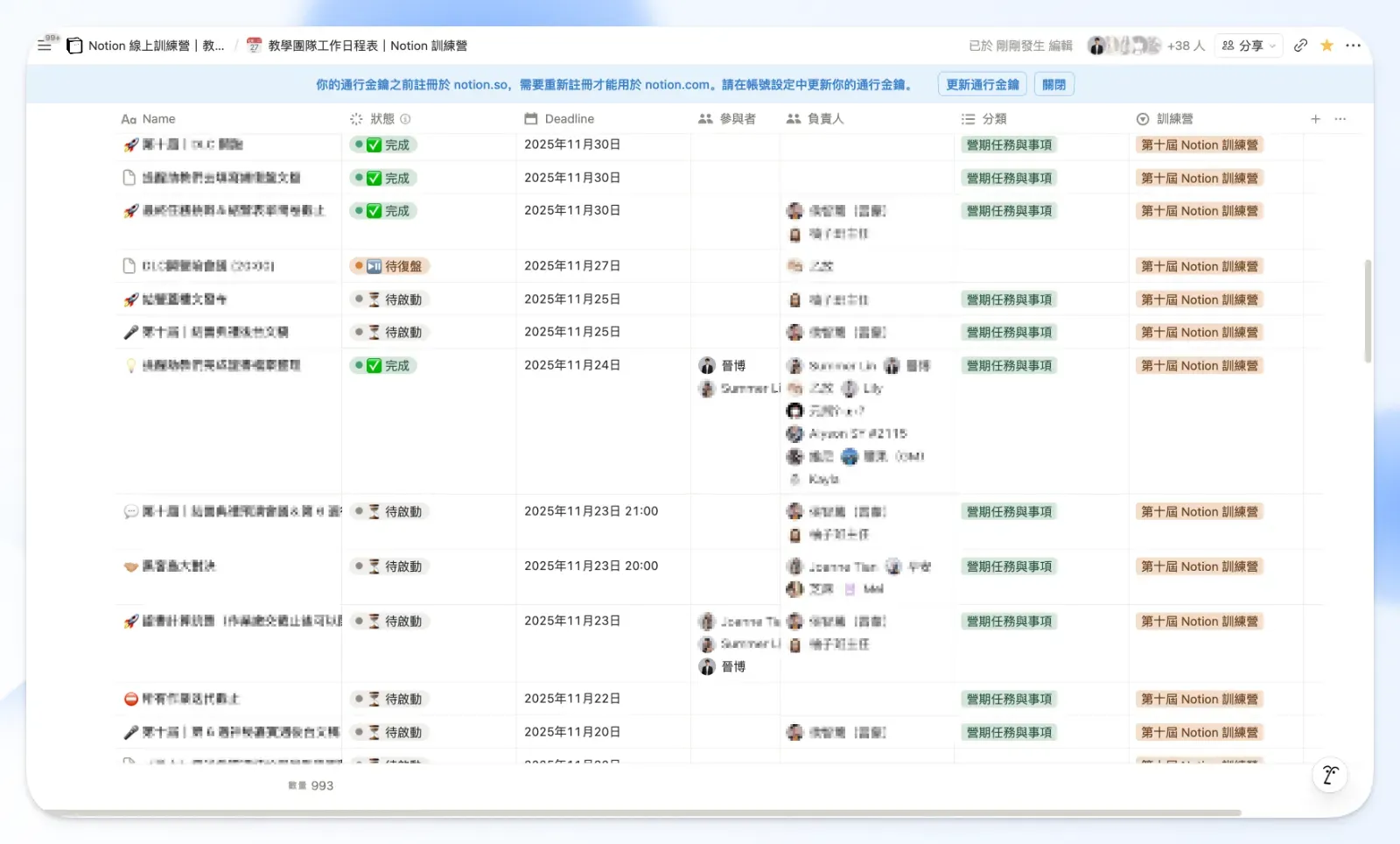Click Lily in the 11月24日 assignees
Viewport: 1400px width, 844px height.
pos(863,389)
